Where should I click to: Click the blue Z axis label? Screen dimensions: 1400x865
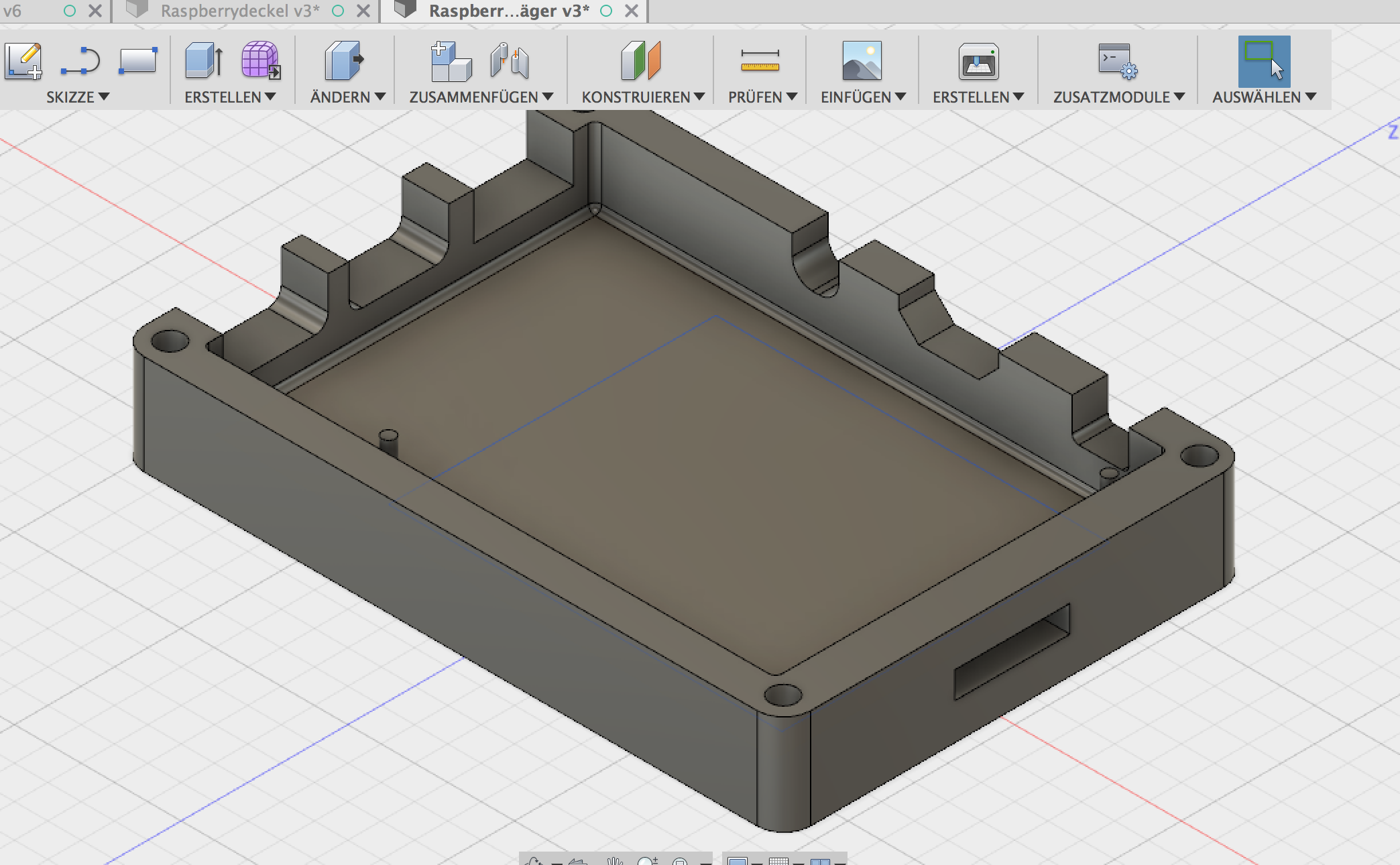click(1393, 131)
